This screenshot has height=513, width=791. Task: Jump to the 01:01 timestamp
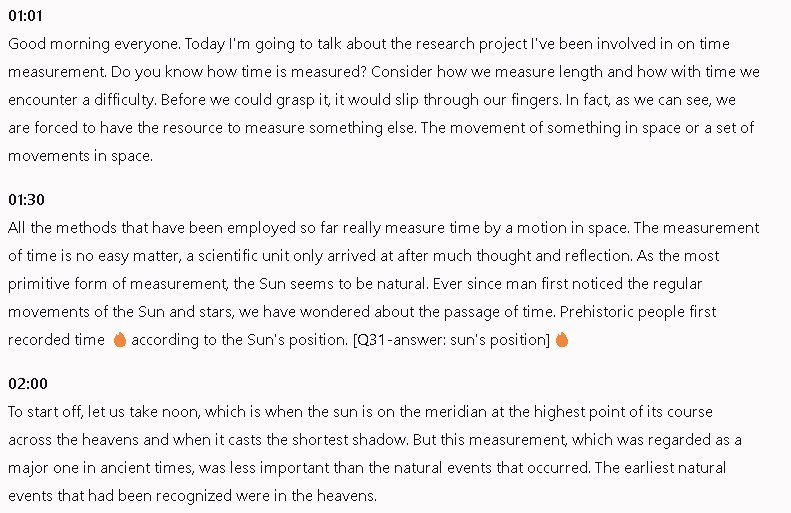pyautogui.click(x=25, y=16)
